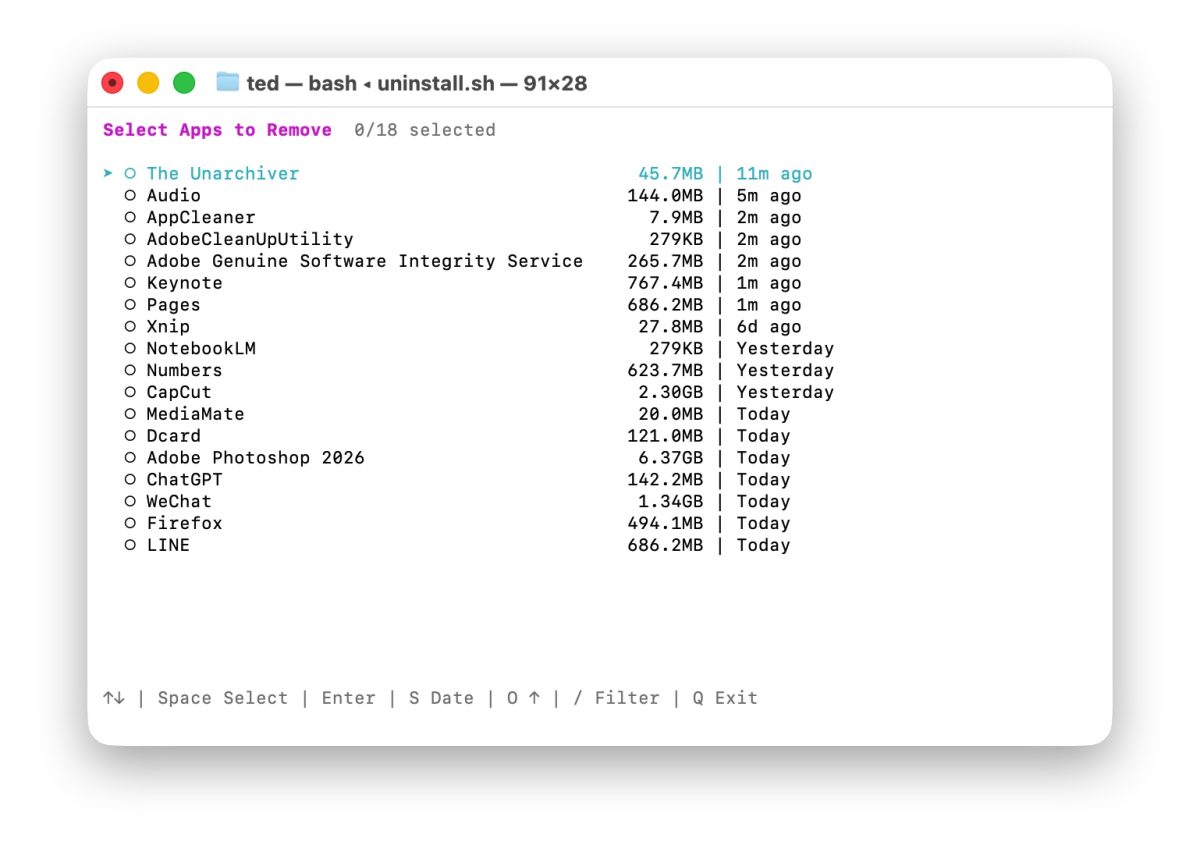Screen dimensions: 1200x863
Task: Click the 'S Date' sort hint
Action: [441, 698]
